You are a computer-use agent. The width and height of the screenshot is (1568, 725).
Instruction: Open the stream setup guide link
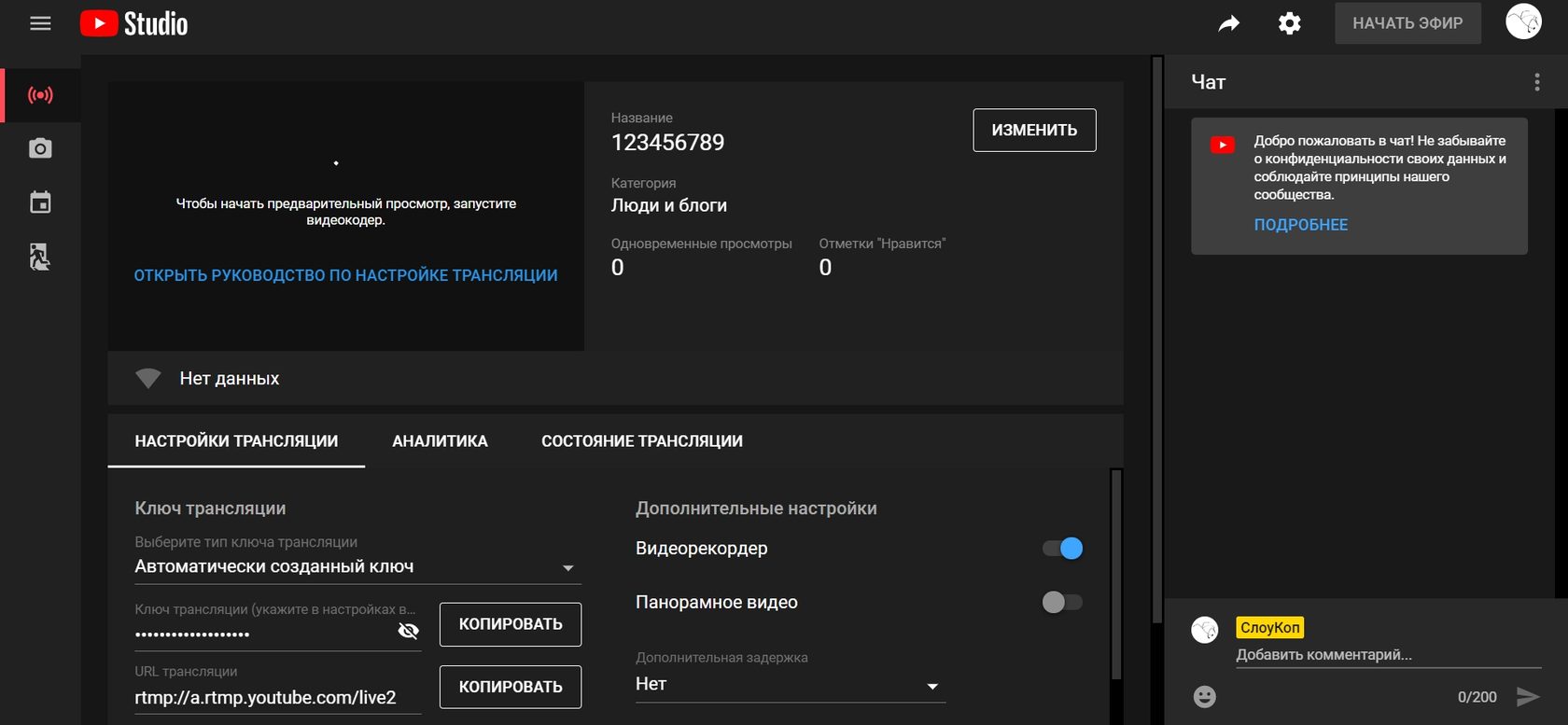[x=345, y=275]
